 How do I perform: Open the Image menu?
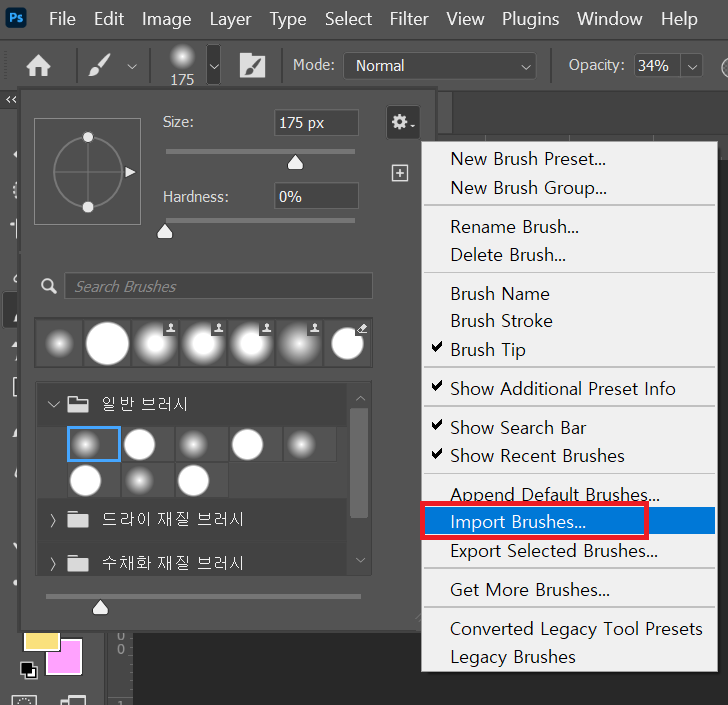pyautogui.click(x=166, y=19)
